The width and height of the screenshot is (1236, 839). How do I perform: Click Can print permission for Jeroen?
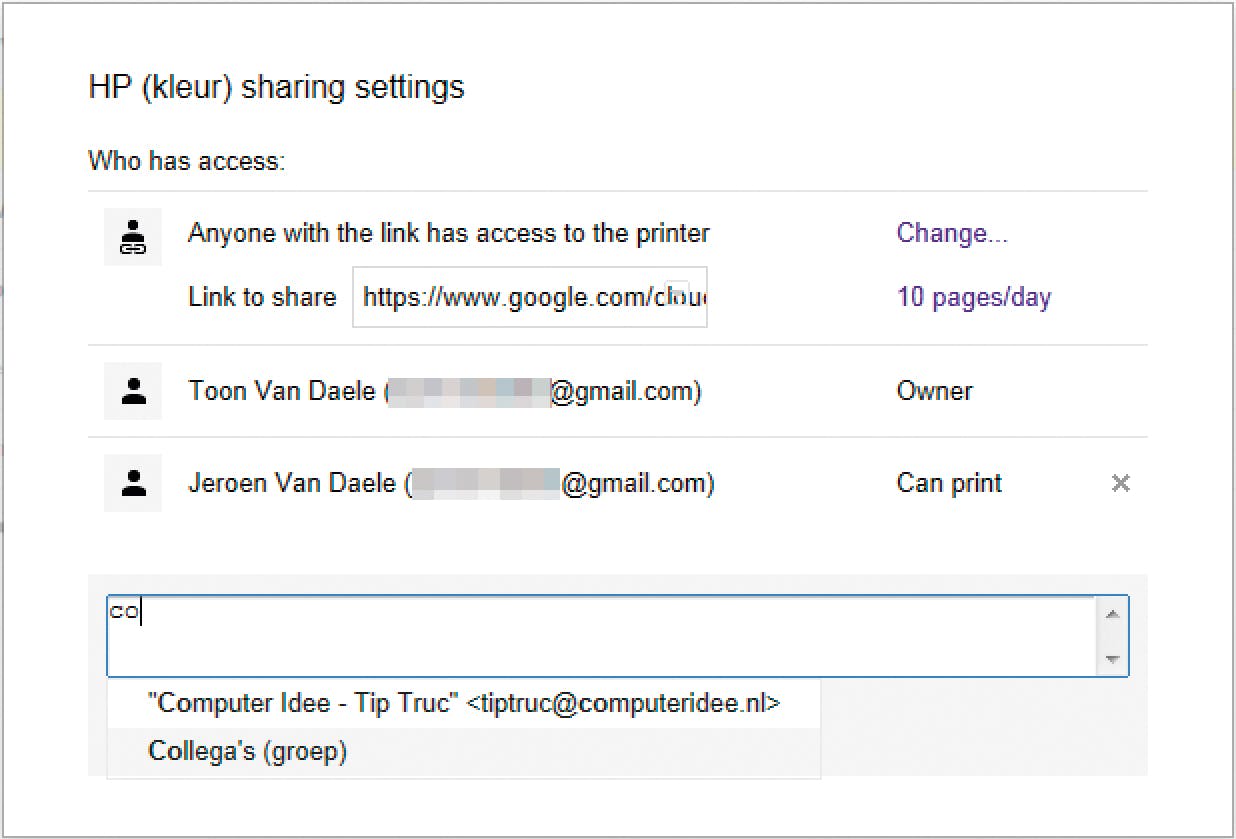948,484
